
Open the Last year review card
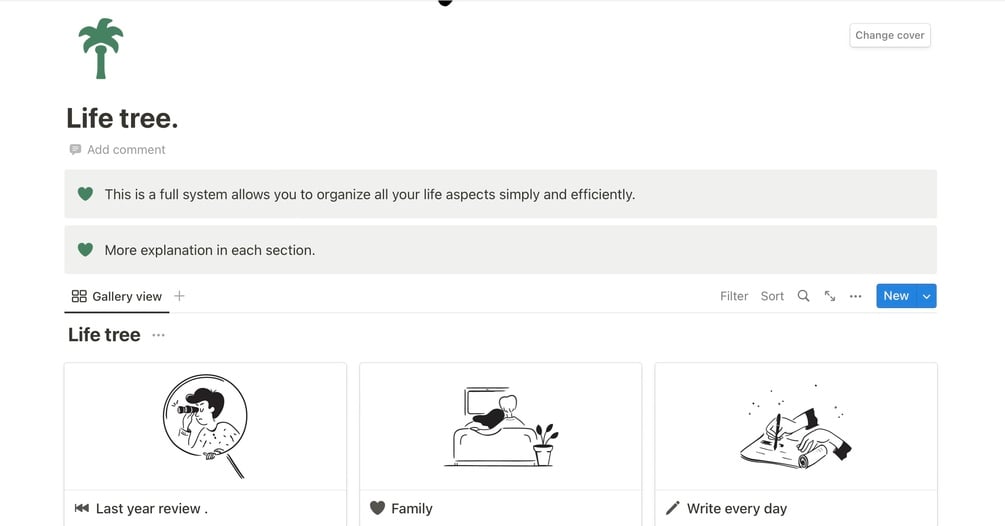click(205, 440)
